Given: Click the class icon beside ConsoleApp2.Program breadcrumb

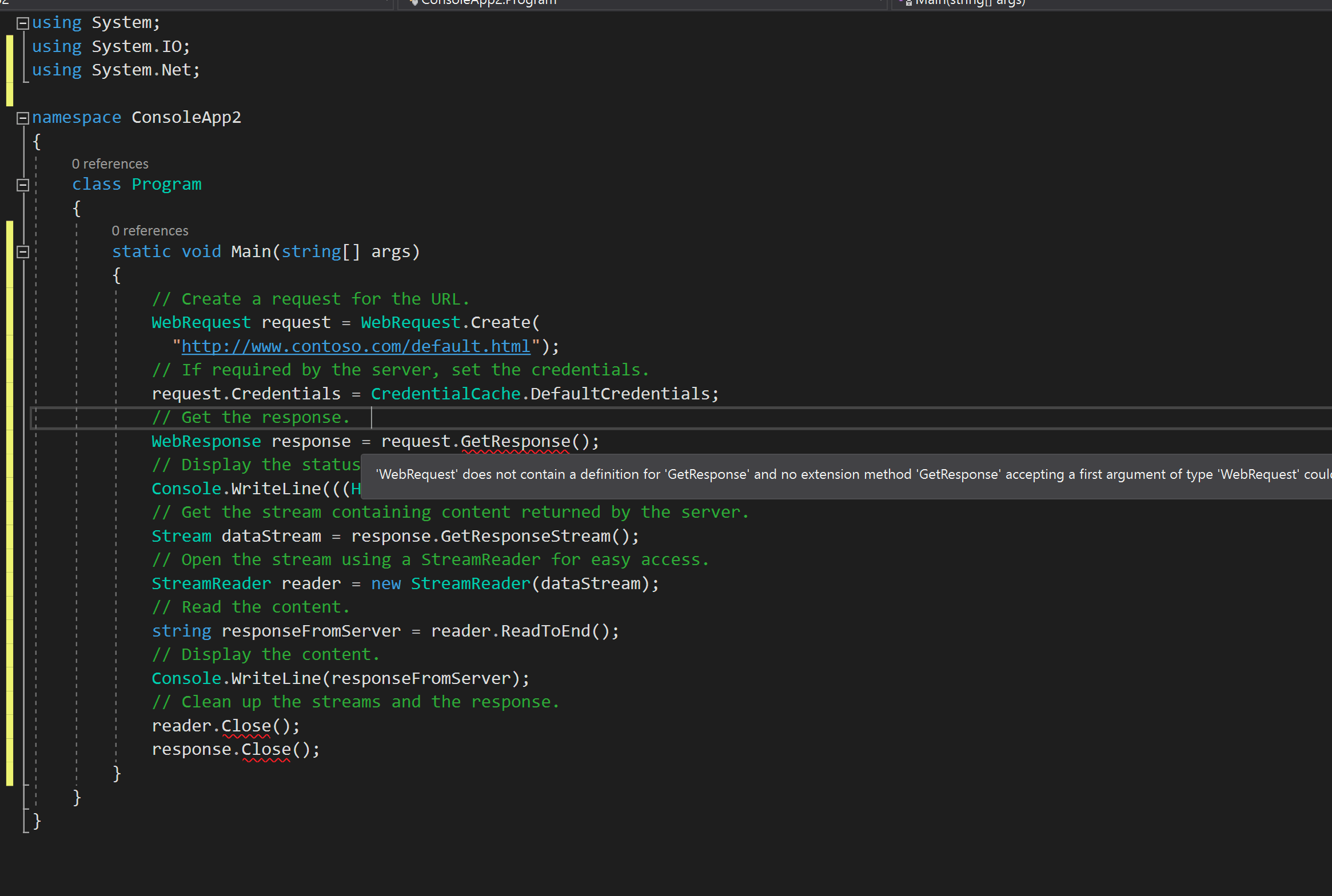Looking at the screenshot, I should point(413,3).
